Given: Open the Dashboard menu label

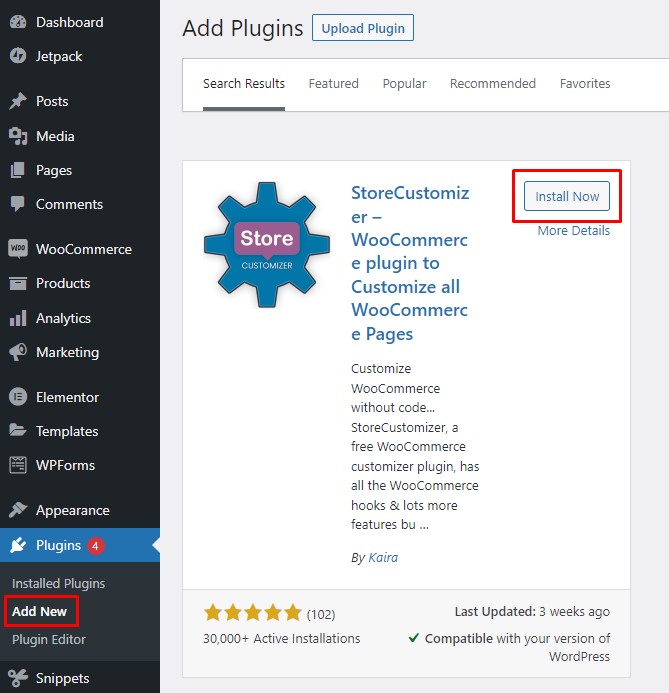Looking at the screenshot, I should [x=70, y=22].
